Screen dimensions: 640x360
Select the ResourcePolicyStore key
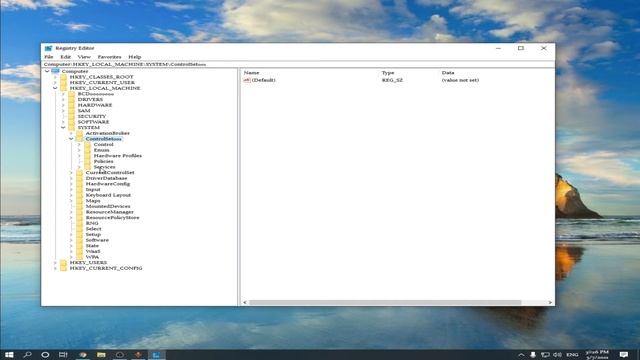[x=112, y=218]
